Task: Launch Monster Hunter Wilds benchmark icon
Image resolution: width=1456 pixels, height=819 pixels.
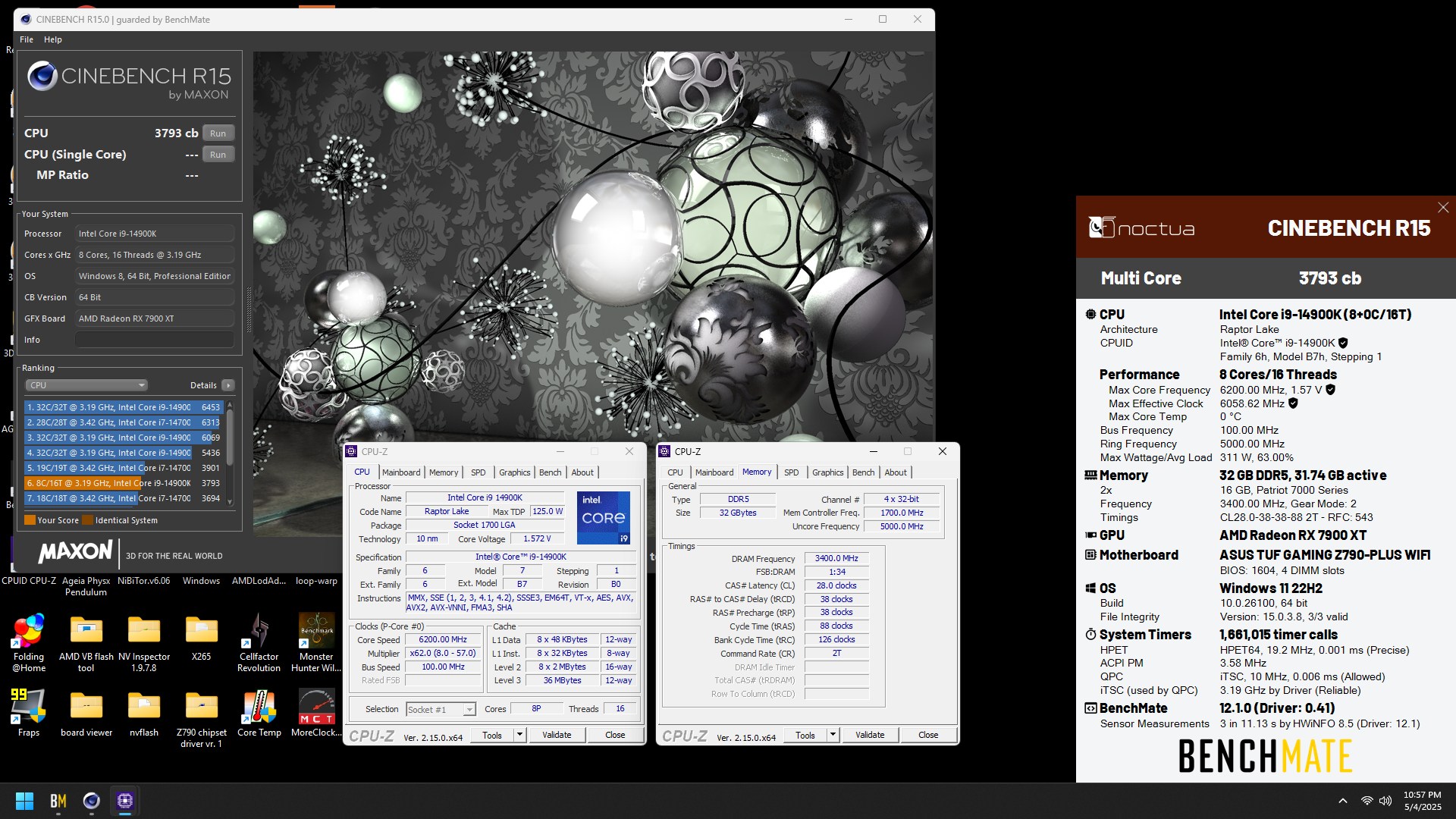Action: (317, 643)
